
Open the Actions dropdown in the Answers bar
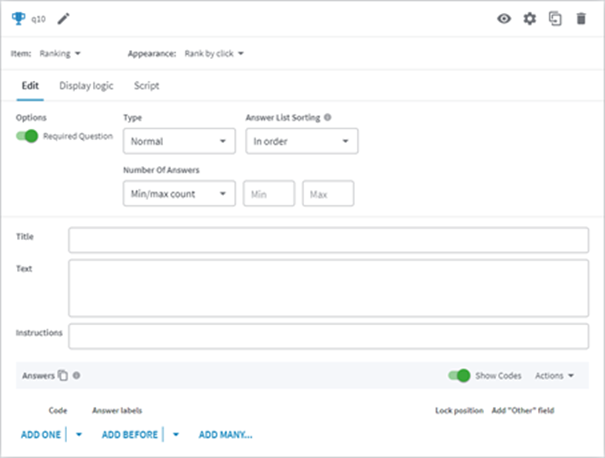tap(554, 375)
